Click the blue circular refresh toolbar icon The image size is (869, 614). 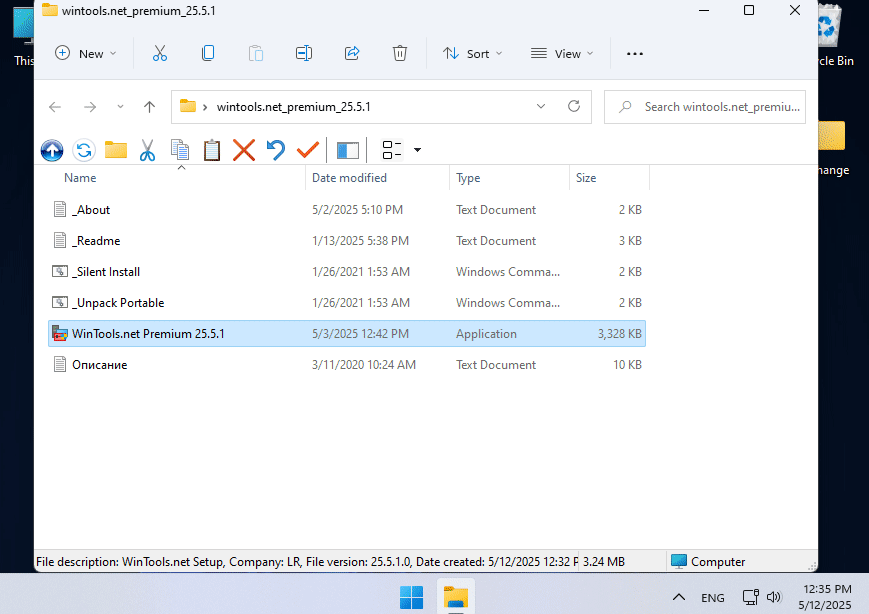coord(84,150)
